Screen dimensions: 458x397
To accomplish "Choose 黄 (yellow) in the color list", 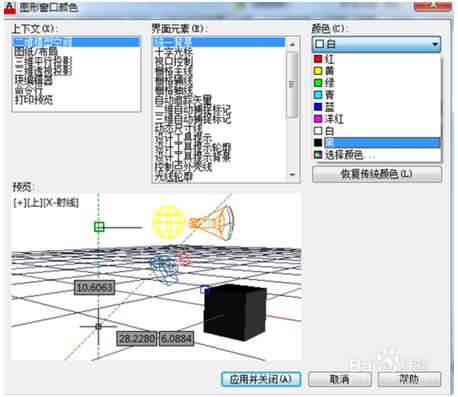I will click(377, 71).
